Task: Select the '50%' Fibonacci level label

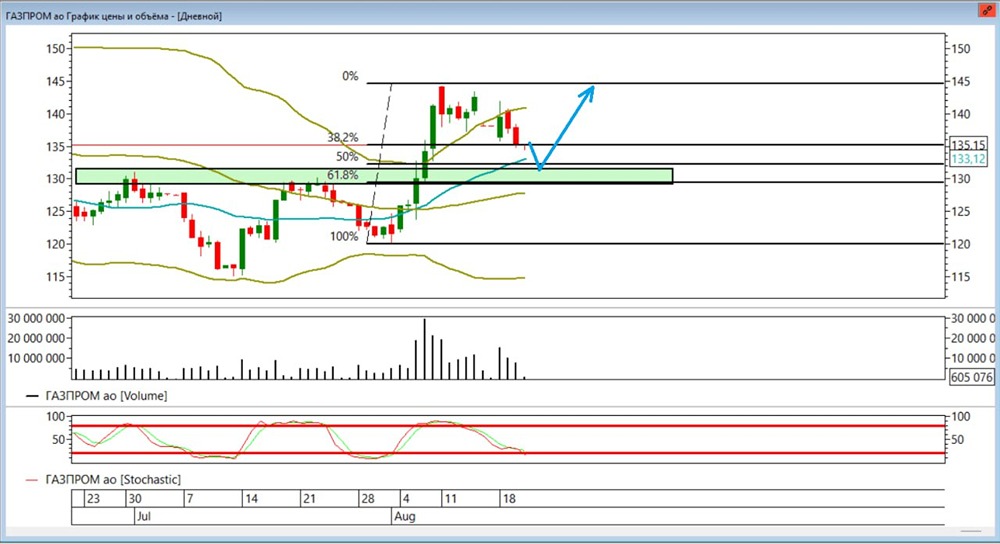Action: pyautogui.click(x=347, y=156)
